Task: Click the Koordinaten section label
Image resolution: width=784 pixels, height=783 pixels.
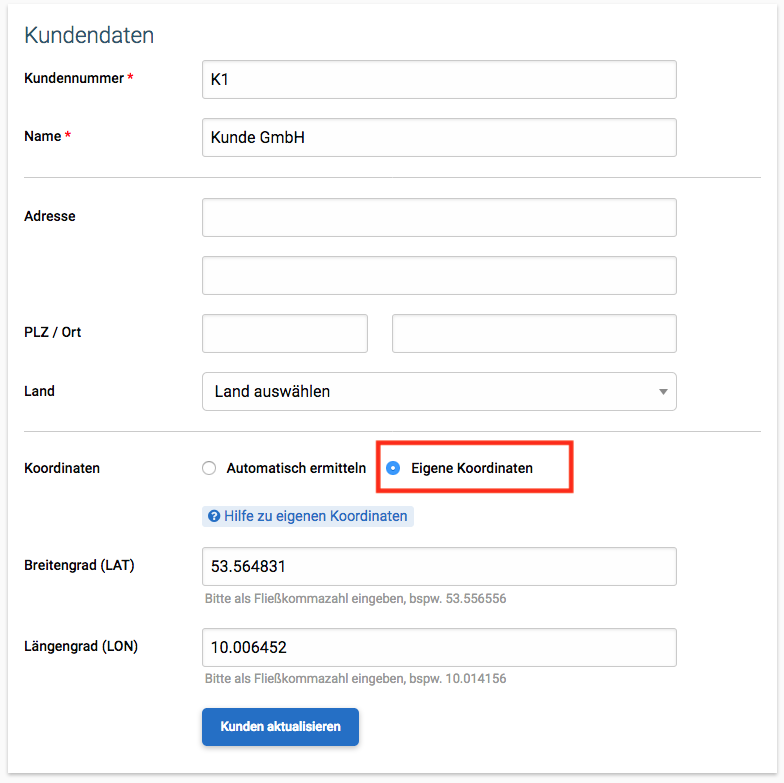Action: pos(62,468)
